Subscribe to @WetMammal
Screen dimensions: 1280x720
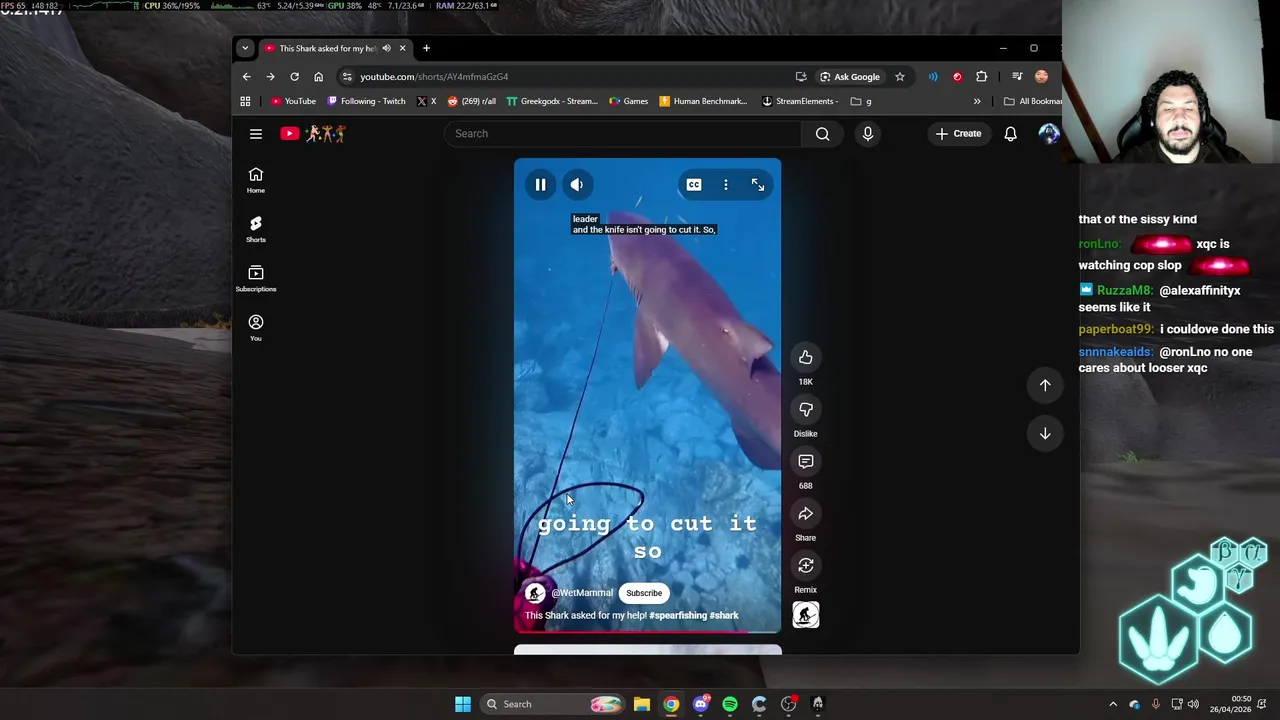(644, 593)
